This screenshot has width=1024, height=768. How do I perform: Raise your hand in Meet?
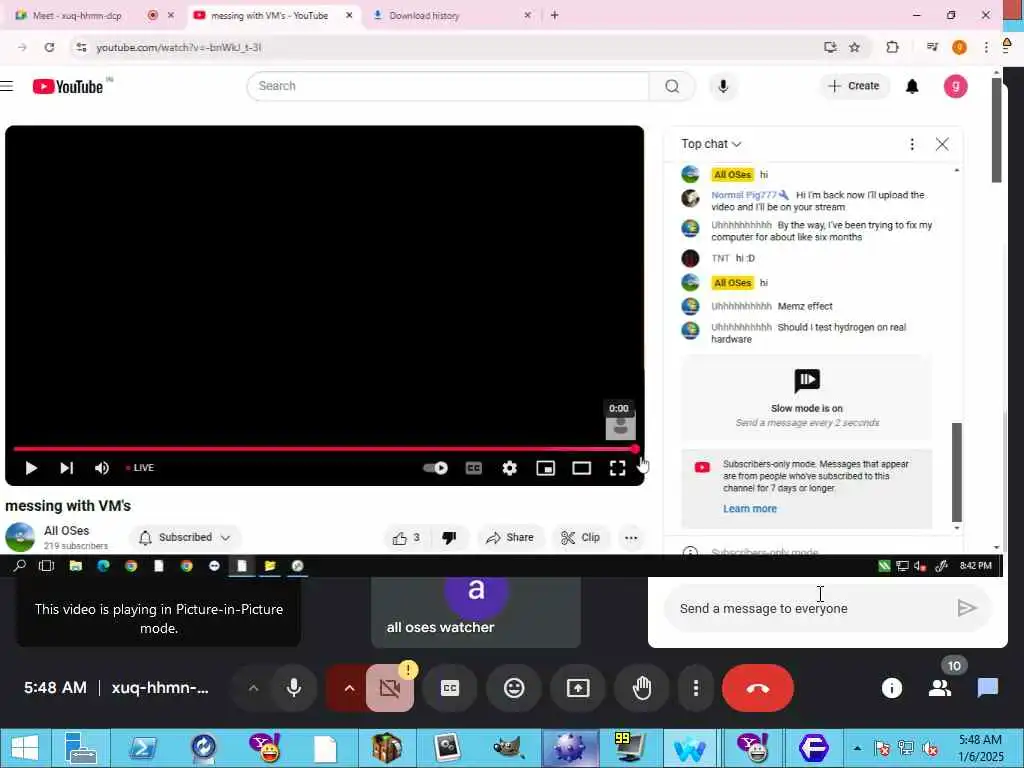[x=642, y=688]
